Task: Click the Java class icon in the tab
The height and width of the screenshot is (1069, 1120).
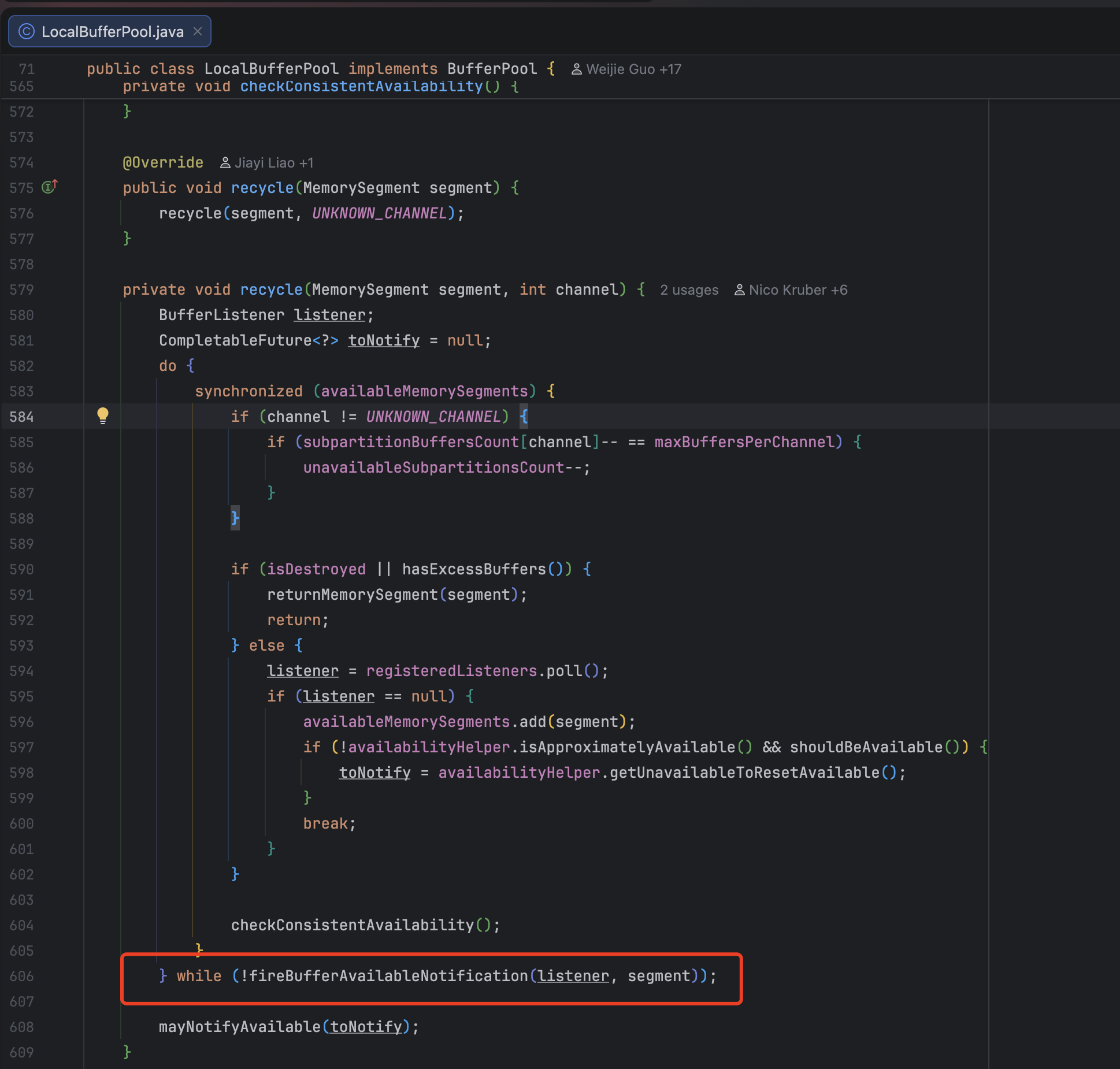Action: [x=27, y=31]
